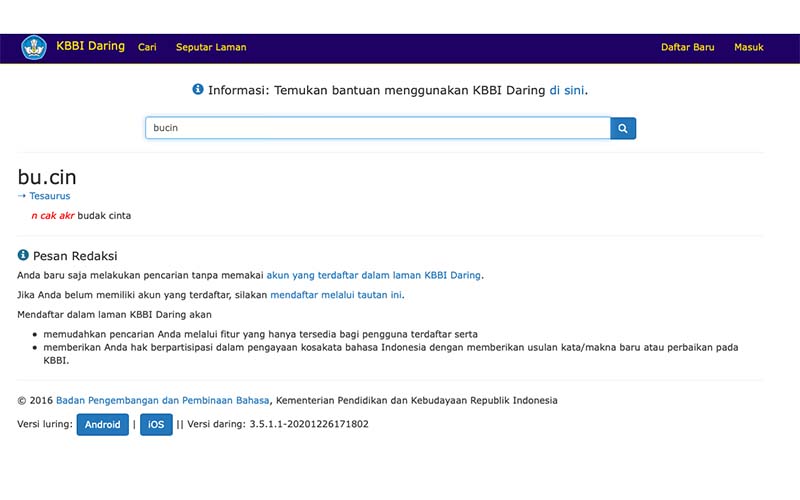Viewport: 800px width, 500px height.
Task: Click bullet 'memberikan Anda hak berpartisipasi'
Action: click(x=391, y=354)
